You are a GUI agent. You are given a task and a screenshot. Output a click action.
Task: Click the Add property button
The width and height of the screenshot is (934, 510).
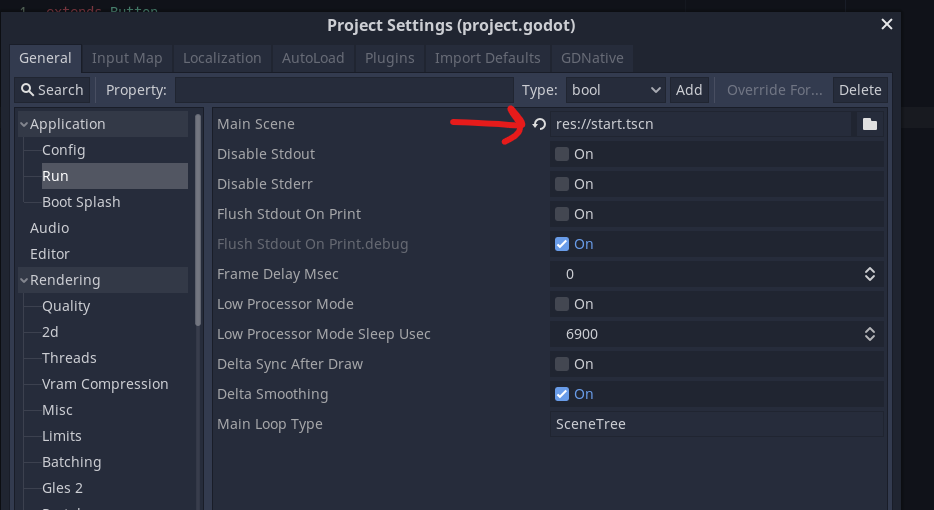pyautogui.click(x=689, y=90)
